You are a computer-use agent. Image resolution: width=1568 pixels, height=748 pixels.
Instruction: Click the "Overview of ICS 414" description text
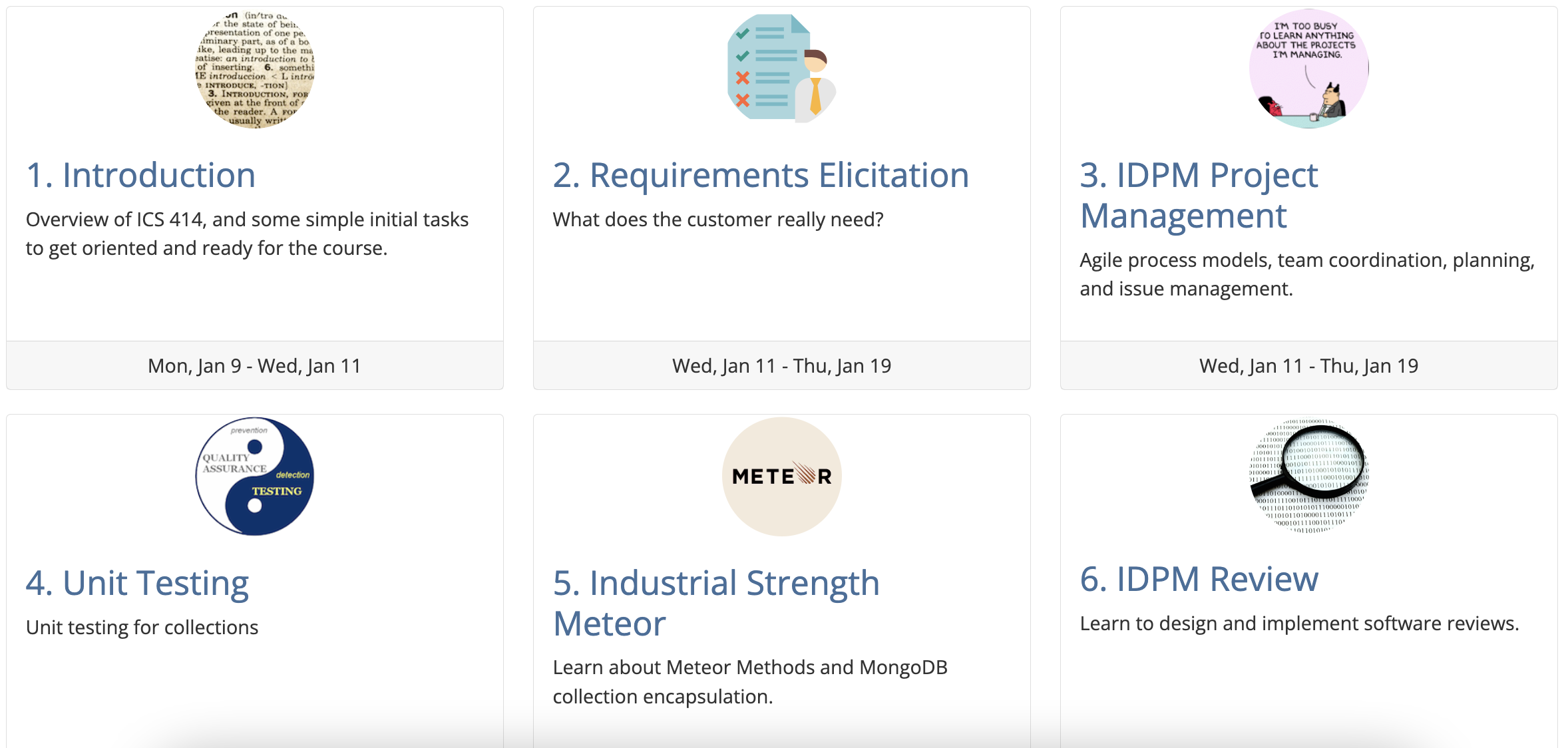tap(247, 234)
